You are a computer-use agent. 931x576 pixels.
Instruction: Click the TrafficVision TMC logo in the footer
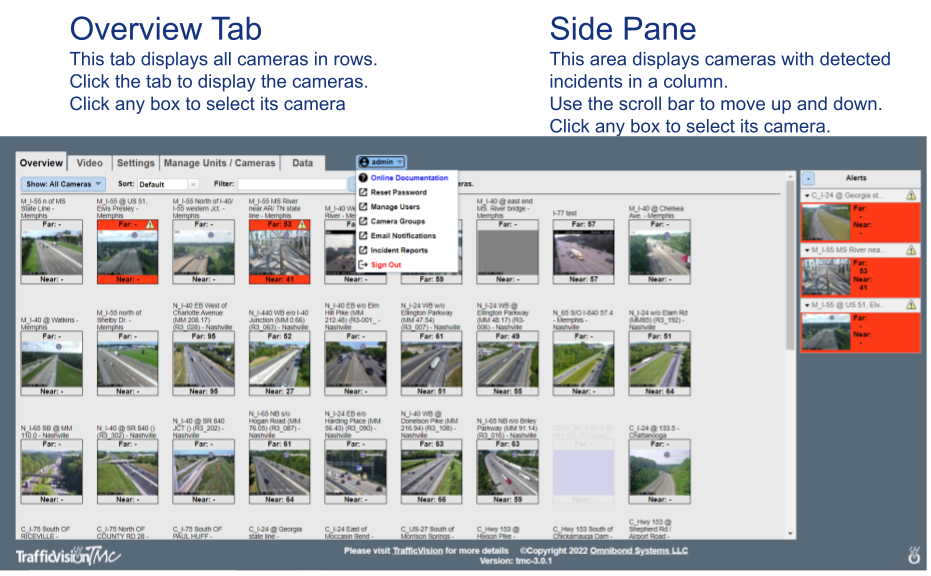[68, 555]
